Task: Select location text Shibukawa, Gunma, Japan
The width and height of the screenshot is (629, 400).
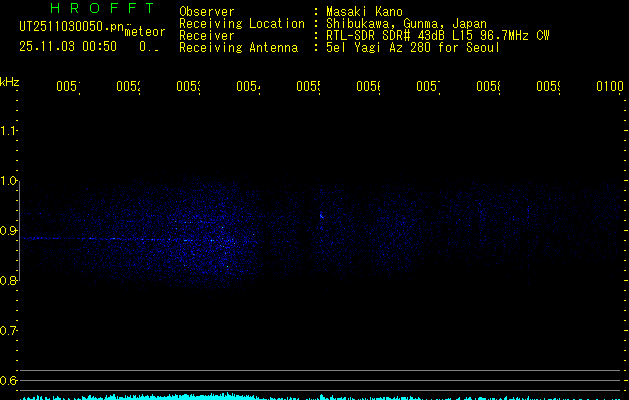Action: pos(406,24)
